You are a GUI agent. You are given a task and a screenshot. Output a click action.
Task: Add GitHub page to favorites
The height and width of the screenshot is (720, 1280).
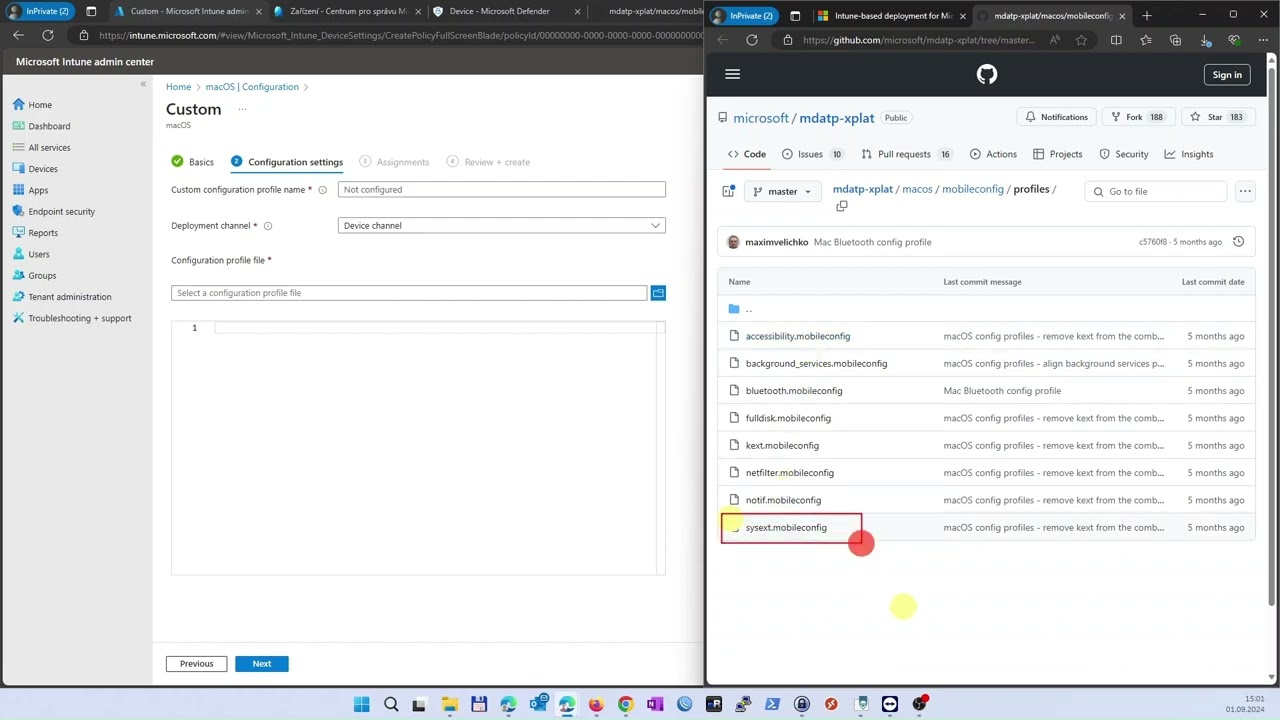tap(1081, 40)
